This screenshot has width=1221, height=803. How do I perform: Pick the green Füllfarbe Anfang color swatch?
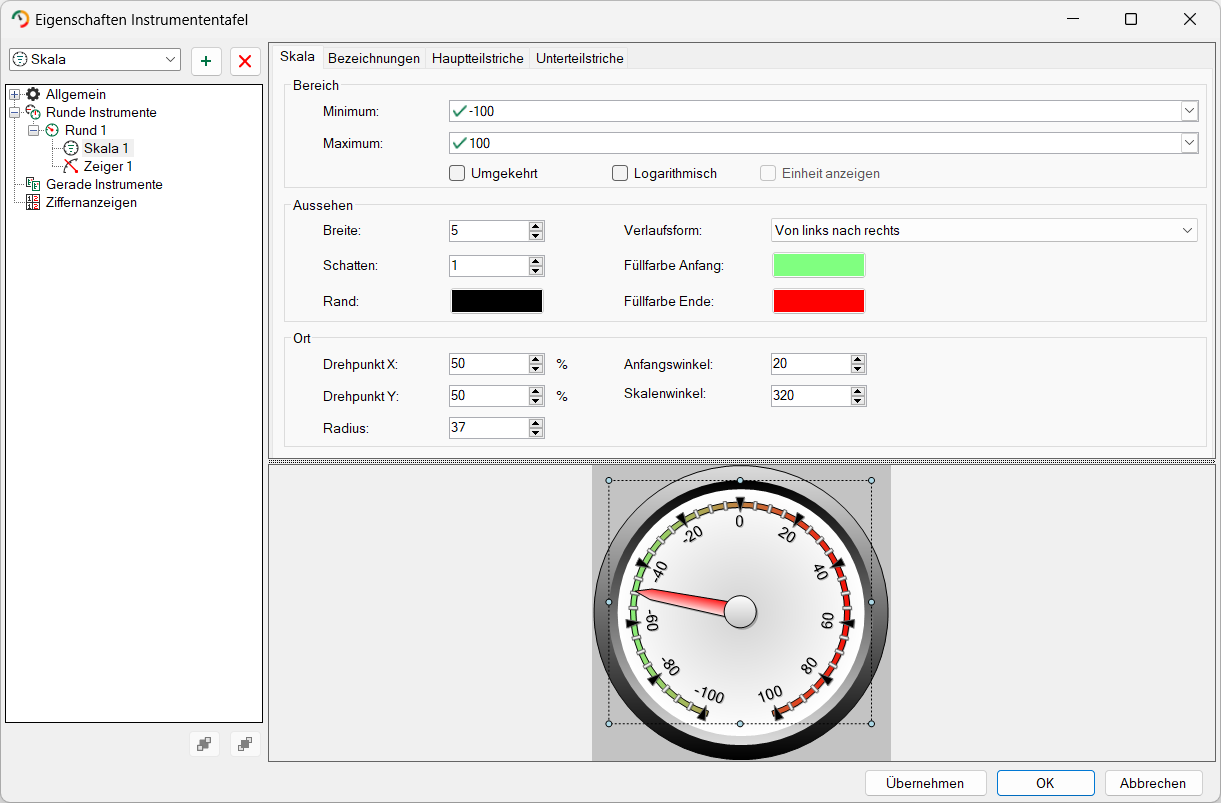[x=818, y=266]
